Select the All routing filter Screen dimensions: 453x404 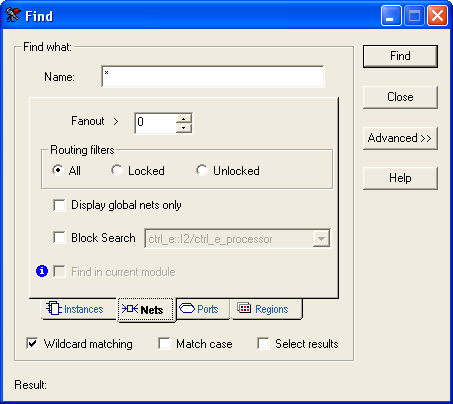(58, 170)
